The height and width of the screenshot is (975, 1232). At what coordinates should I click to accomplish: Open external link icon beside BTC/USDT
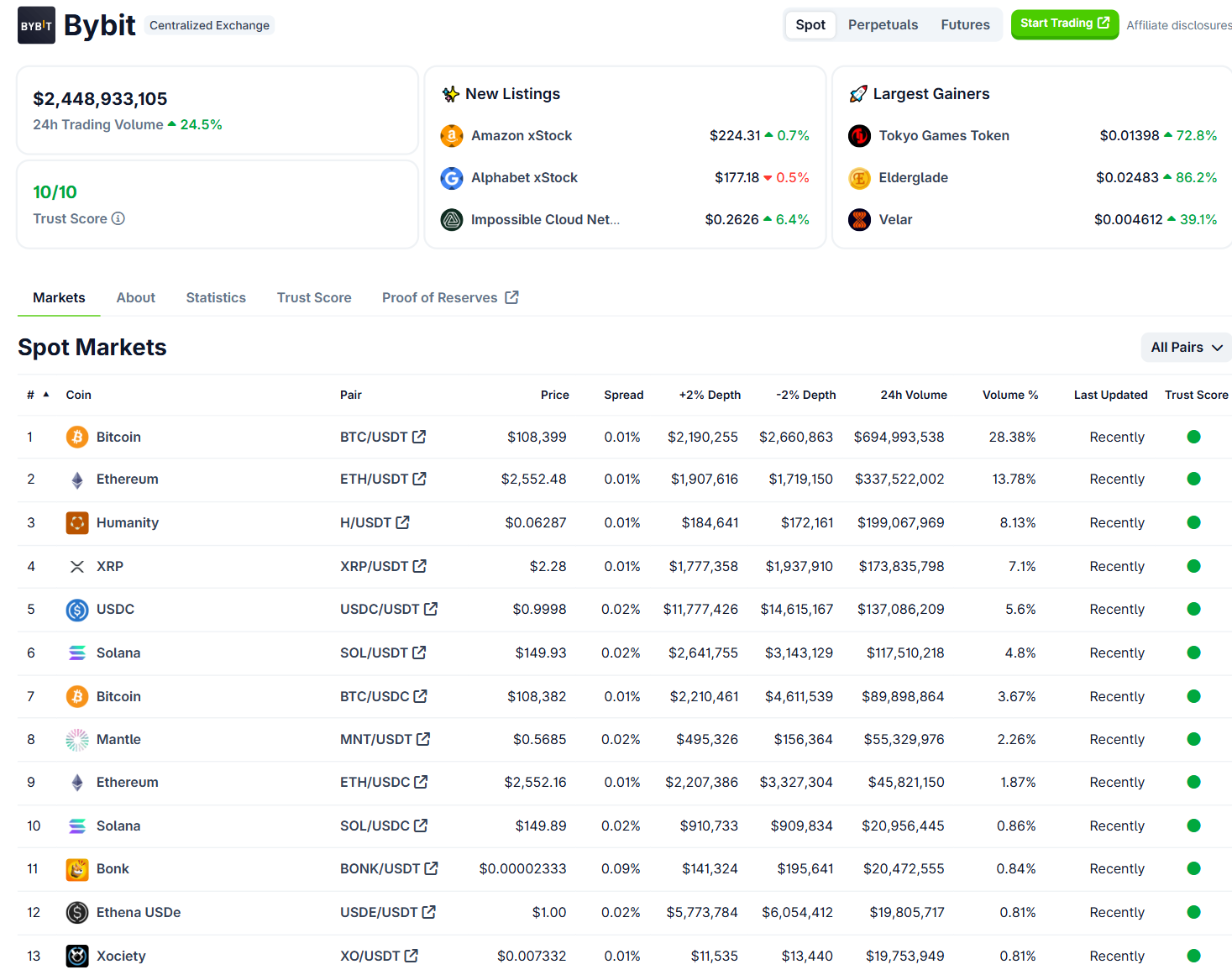pyautogui.click(x=419, y=437)
